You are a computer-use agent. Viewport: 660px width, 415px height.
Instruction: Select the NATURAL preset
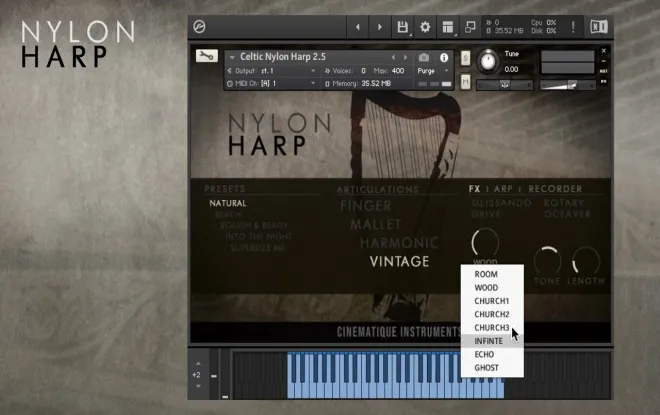click(228, 203)
